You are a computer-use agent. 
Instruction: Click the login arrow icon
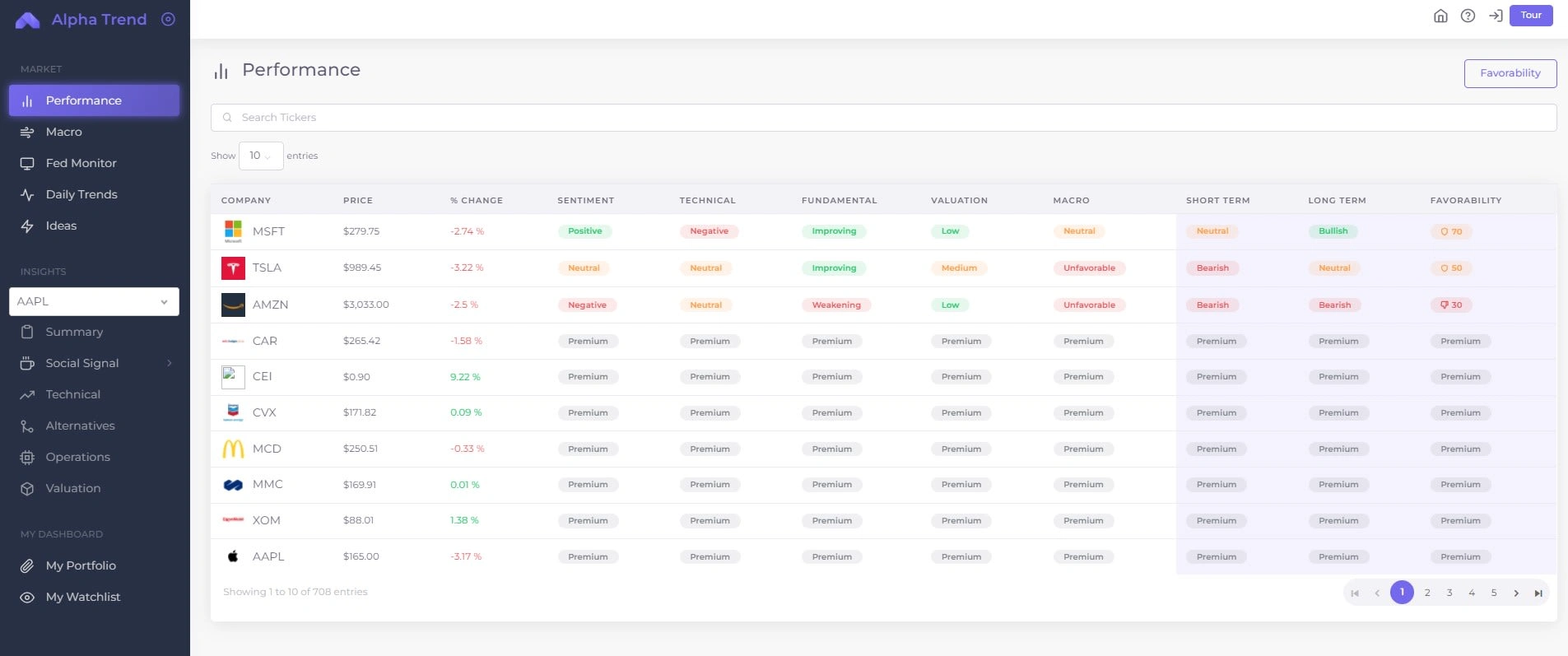pyautogui.click(x=1496, y=16)
